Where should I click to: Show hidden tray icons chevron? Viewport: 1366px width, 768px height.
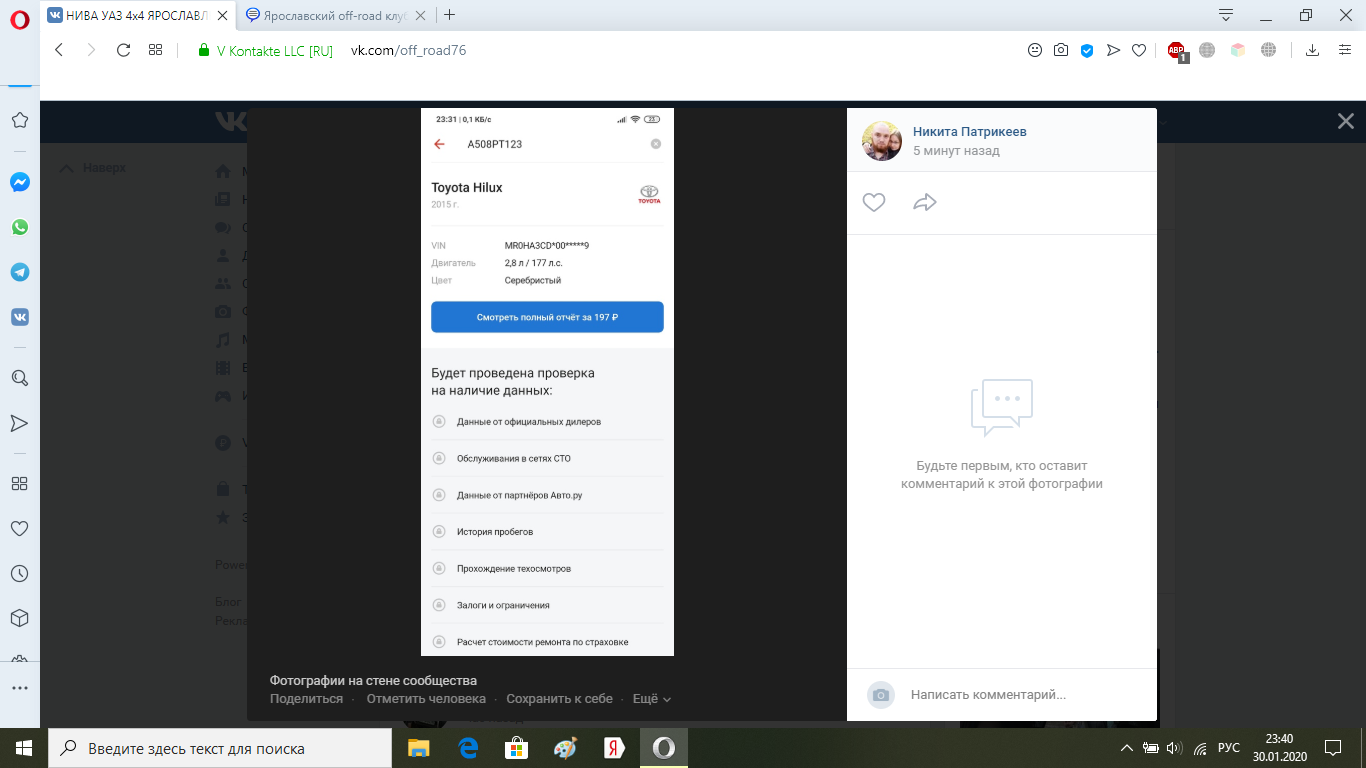(x=1127, y=748)
